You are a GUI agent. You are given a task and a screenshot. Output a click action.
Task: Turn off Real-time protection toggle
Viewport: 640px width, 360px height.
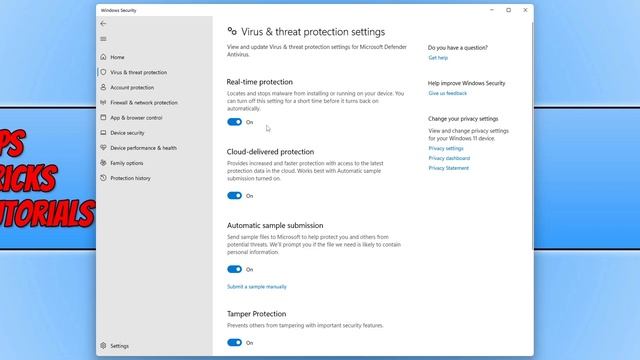(x=235, y=122)
